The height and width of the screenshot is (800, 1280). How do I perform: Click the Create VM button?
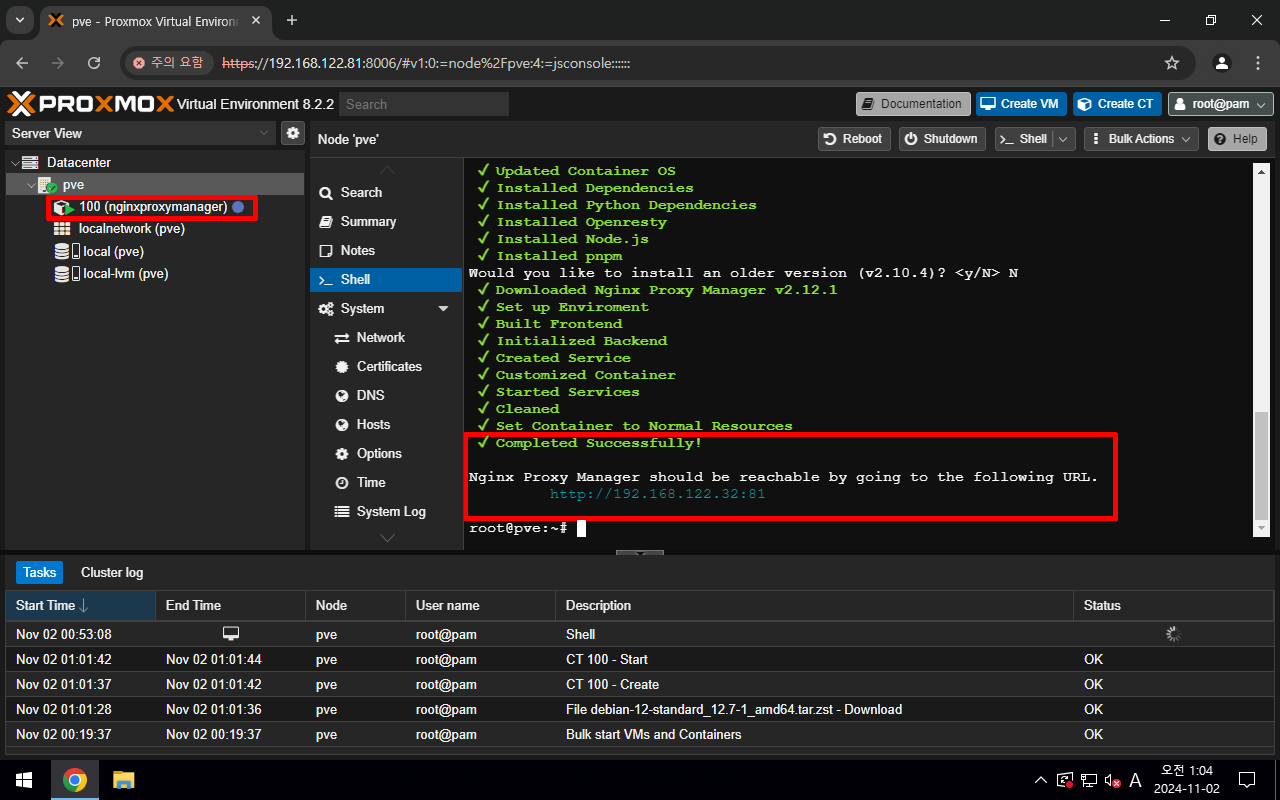point(1018,104)
